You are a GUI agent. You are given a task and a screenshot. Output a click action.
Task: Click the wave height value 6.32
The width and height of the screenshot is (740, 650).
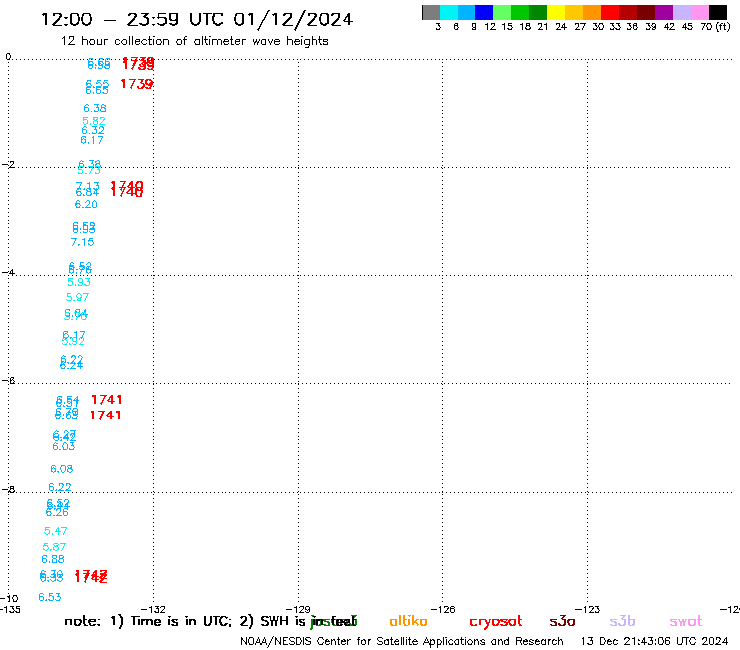[92, 130]
